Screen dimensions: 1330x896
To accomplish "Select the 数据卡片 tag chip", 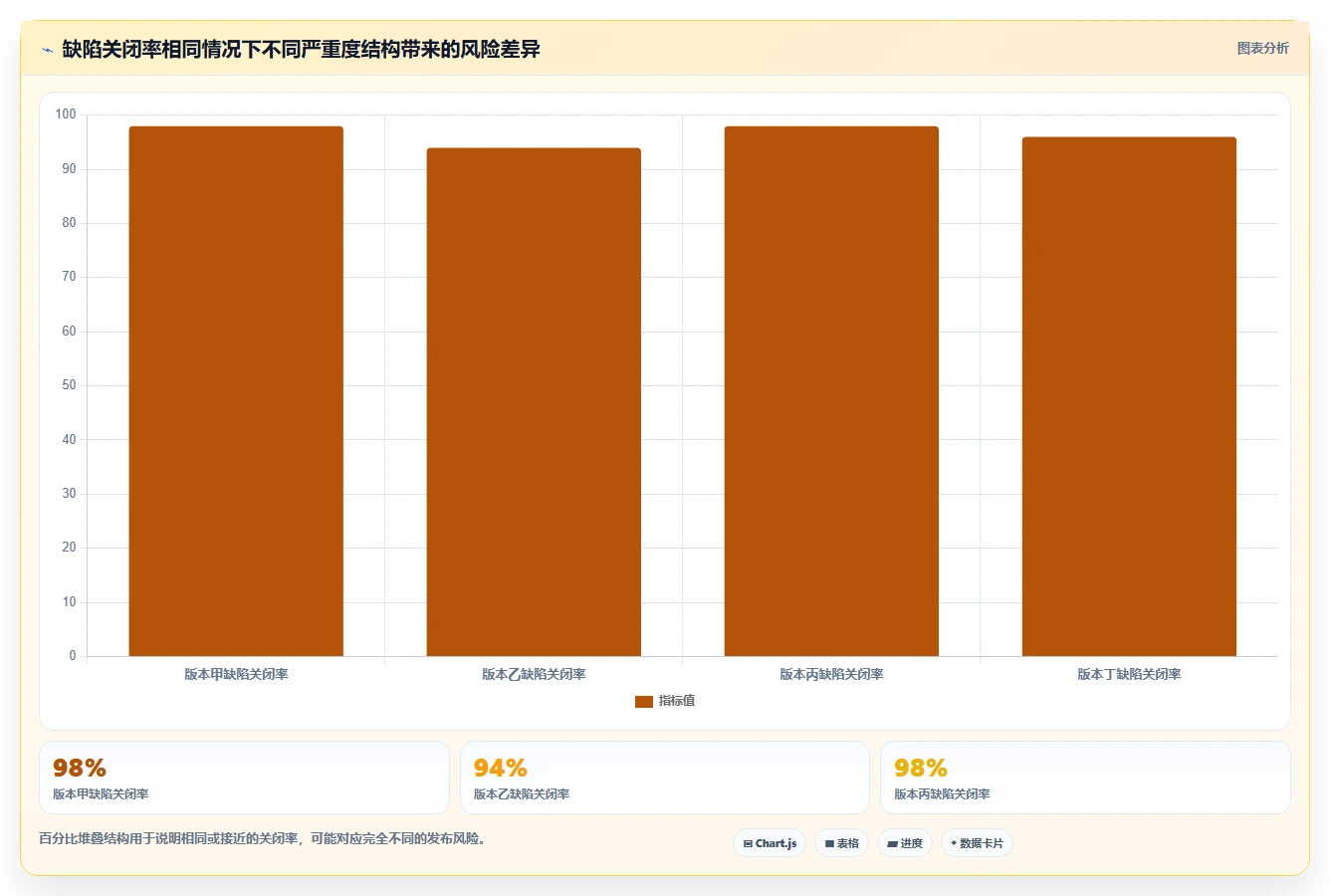I will coord(977,843).
